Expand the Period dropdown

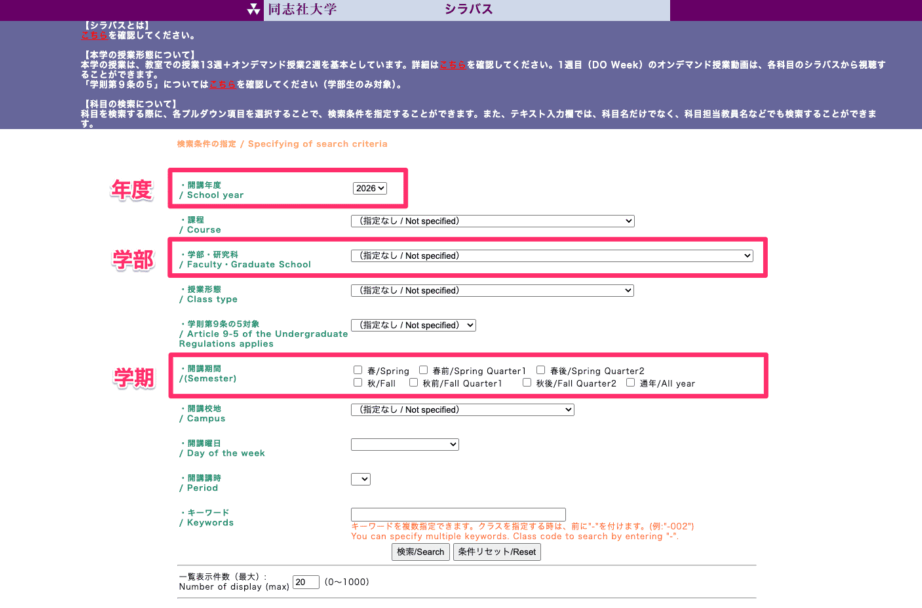coord(361,478)
